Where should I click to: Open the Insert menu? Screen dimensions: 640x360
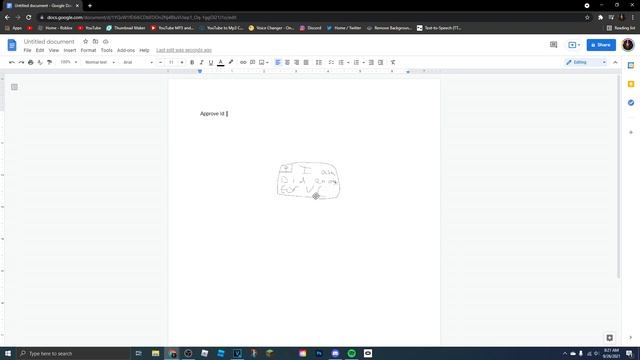70,50
